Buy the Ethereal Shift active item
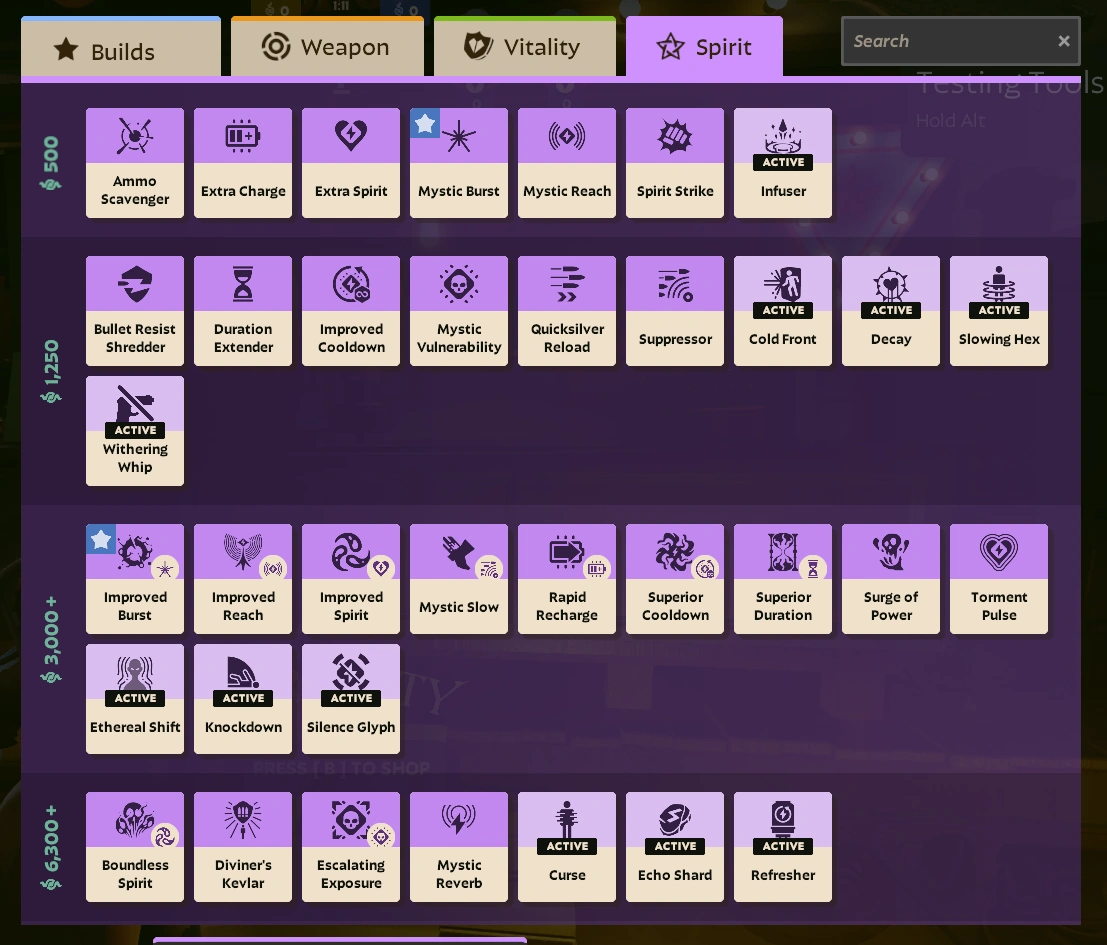The width and height of the screenshot is (1107, 945). pyautogui.click(x=135, y=699)
